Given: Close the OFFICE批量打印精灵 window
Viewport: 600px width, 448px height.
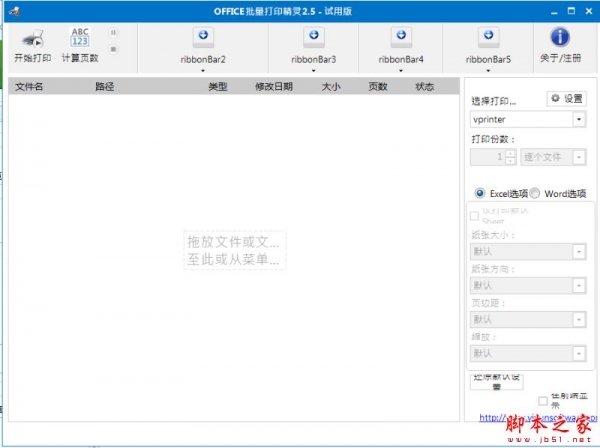Looking at the screenshot, I should click(589, 11).
